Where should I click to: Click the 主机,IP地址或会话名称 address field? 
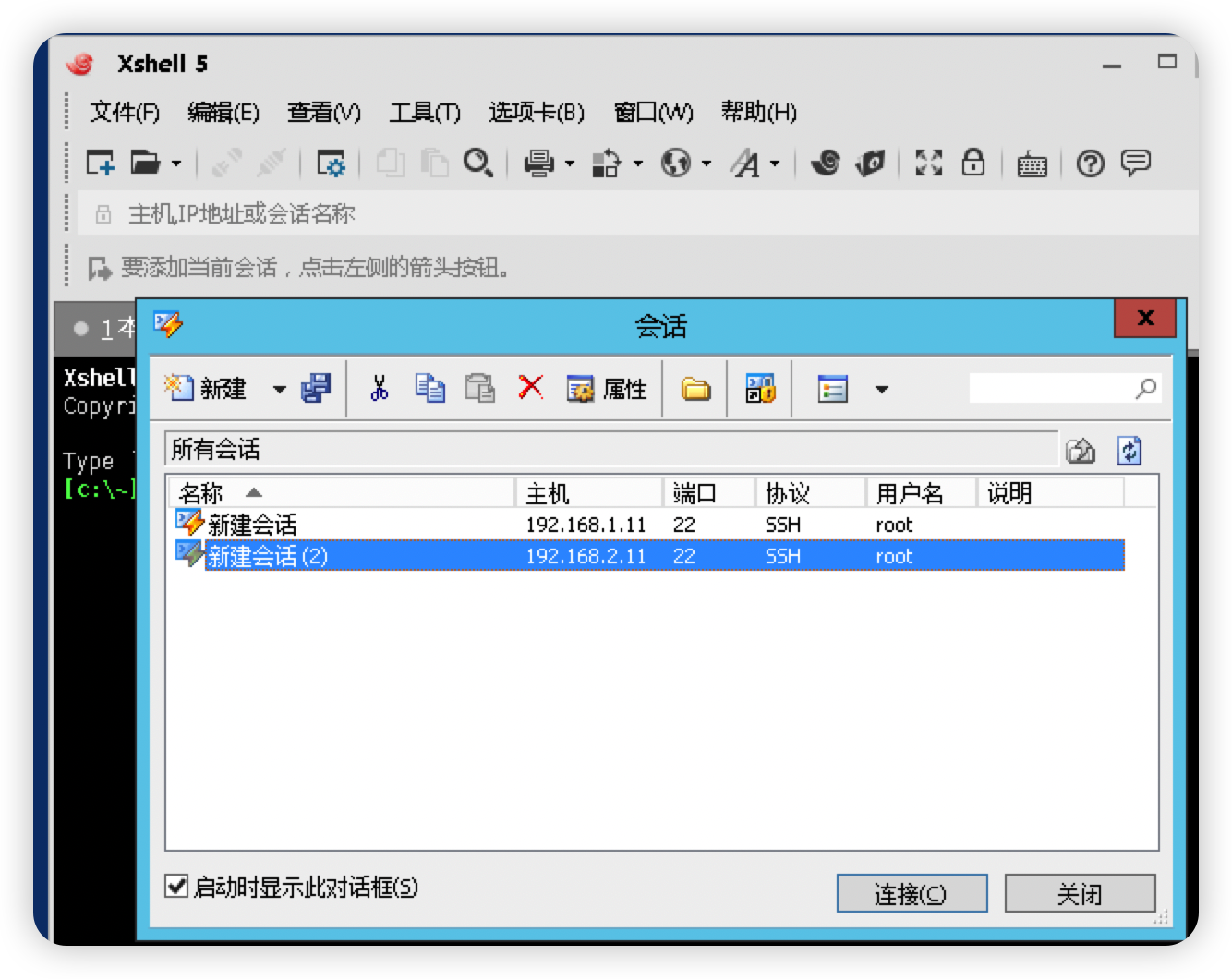click(637, 214)
